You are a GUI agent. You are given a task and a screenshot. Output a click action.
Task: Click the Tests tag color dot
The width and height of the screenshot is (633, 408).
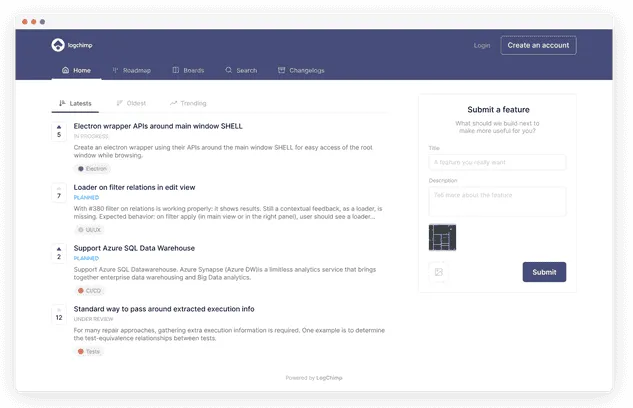(81, 352)
